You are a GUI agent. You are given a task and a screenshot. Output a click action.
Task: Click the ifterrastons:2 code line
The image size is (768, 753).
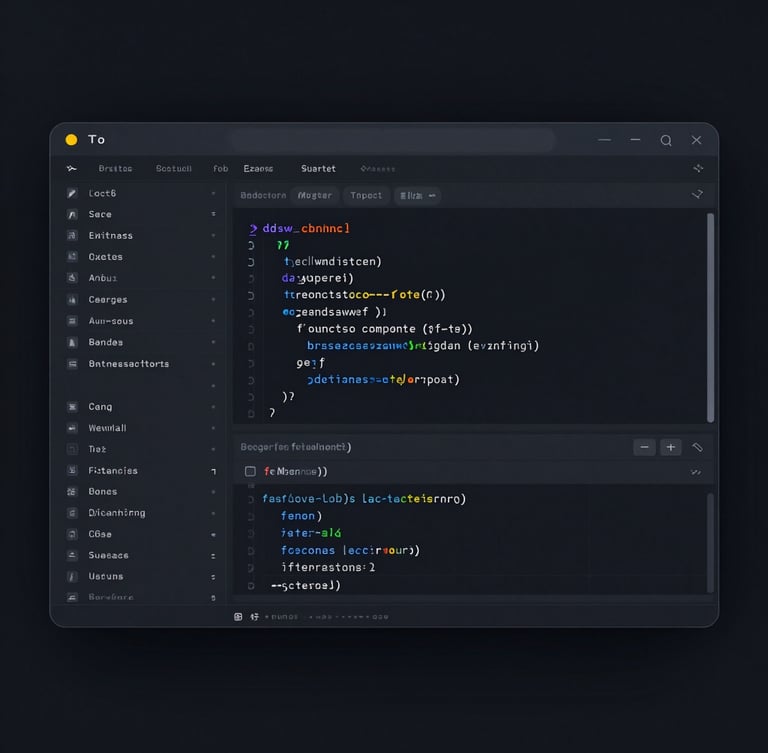(x=328, y=567)
